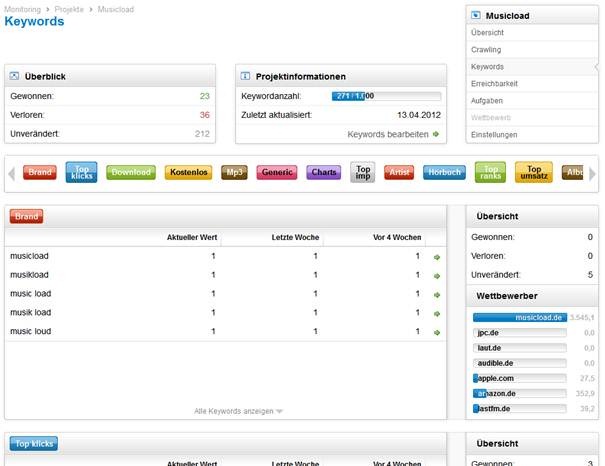Screen dimensions: 605x466
Task: Go to Musicload breadcrumb
Action: pyautogui.click(x=116, y=9)
